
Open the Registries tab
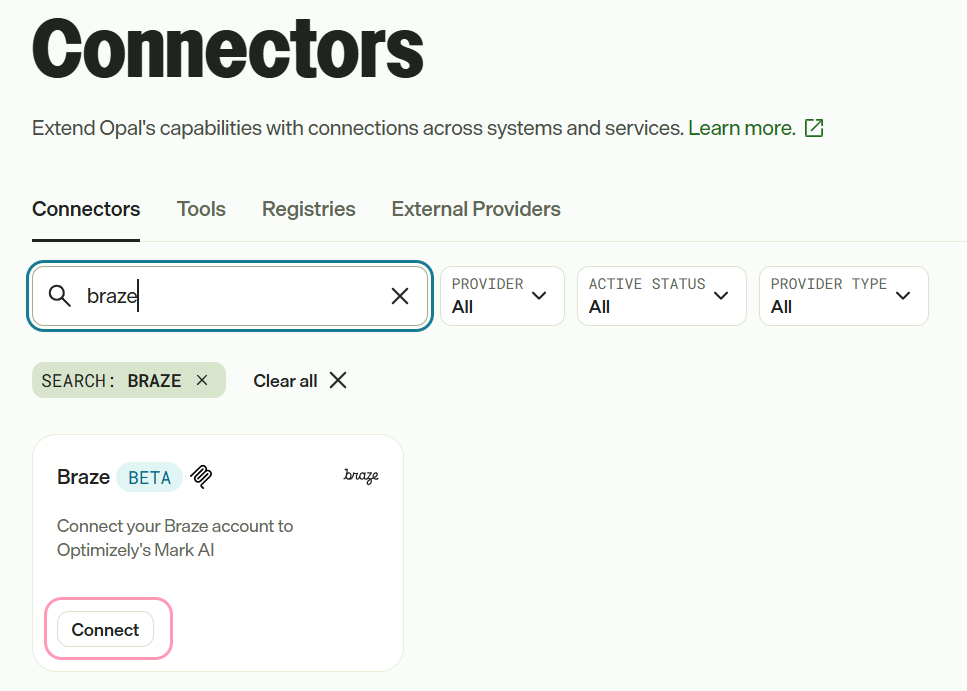pos(308,209)
